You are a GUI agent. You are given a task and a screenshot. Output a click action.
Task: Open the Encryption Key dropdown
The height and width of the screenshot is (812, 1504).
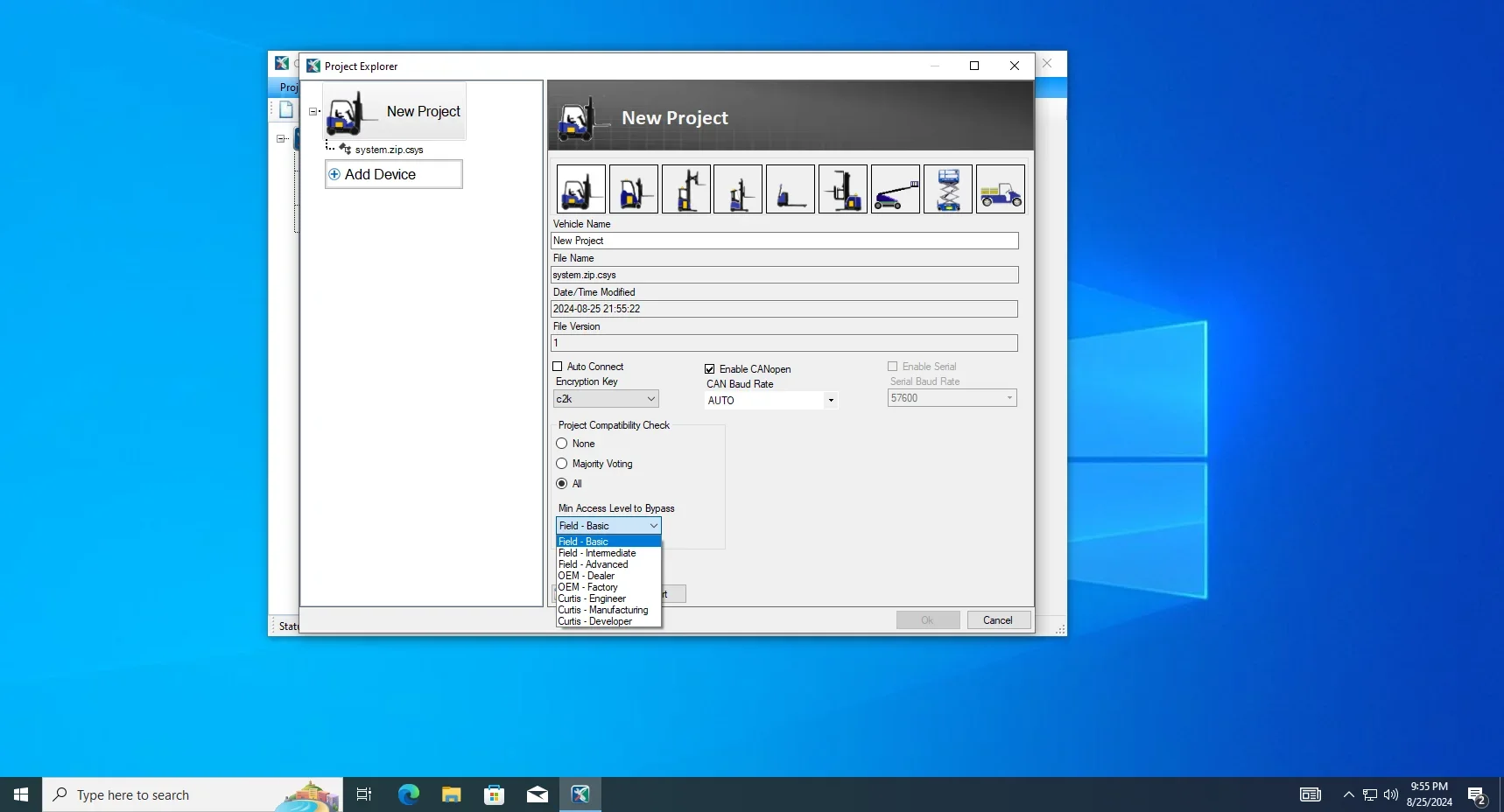coord(606,399)
